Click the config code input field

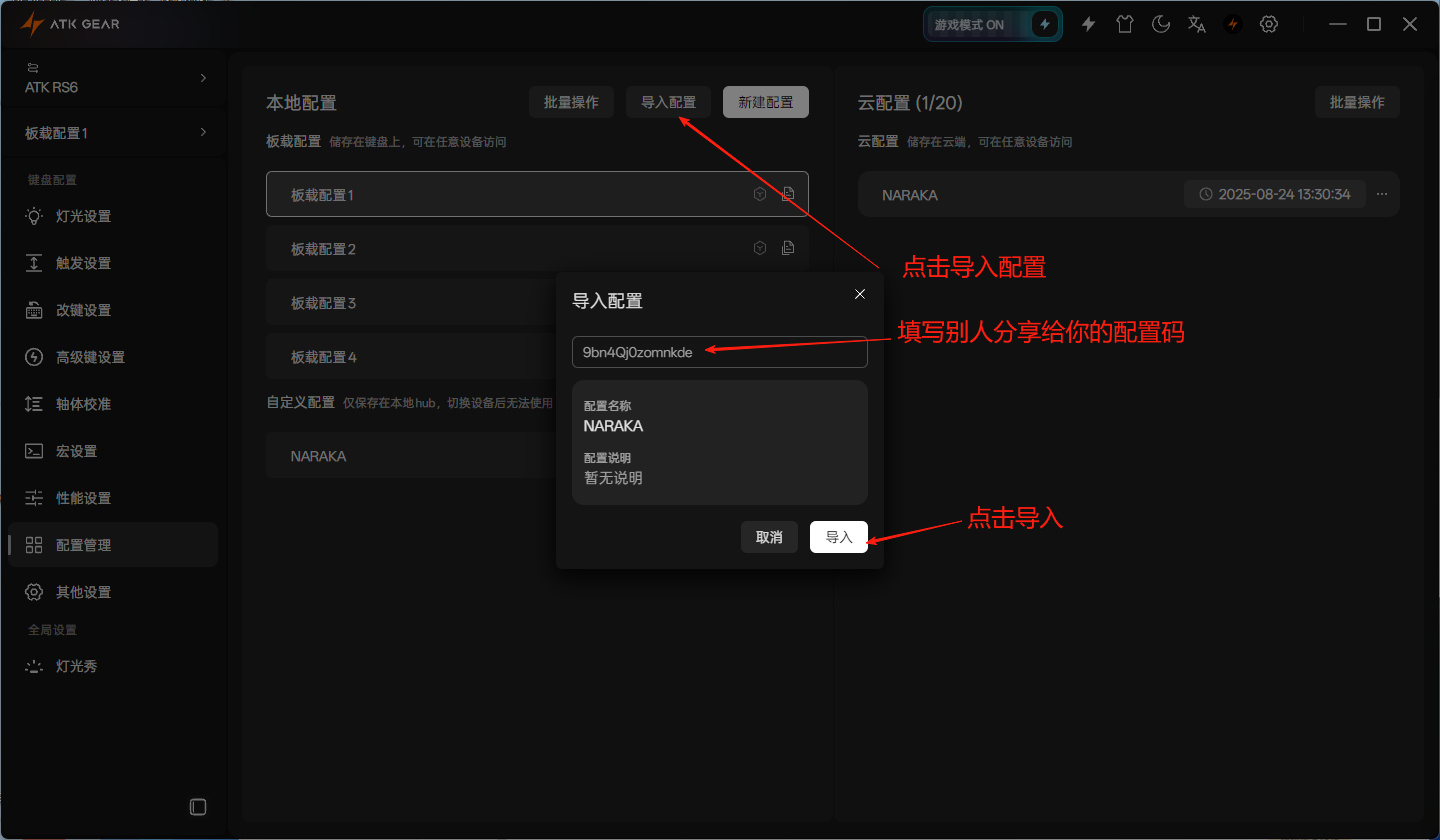[719, 352]
